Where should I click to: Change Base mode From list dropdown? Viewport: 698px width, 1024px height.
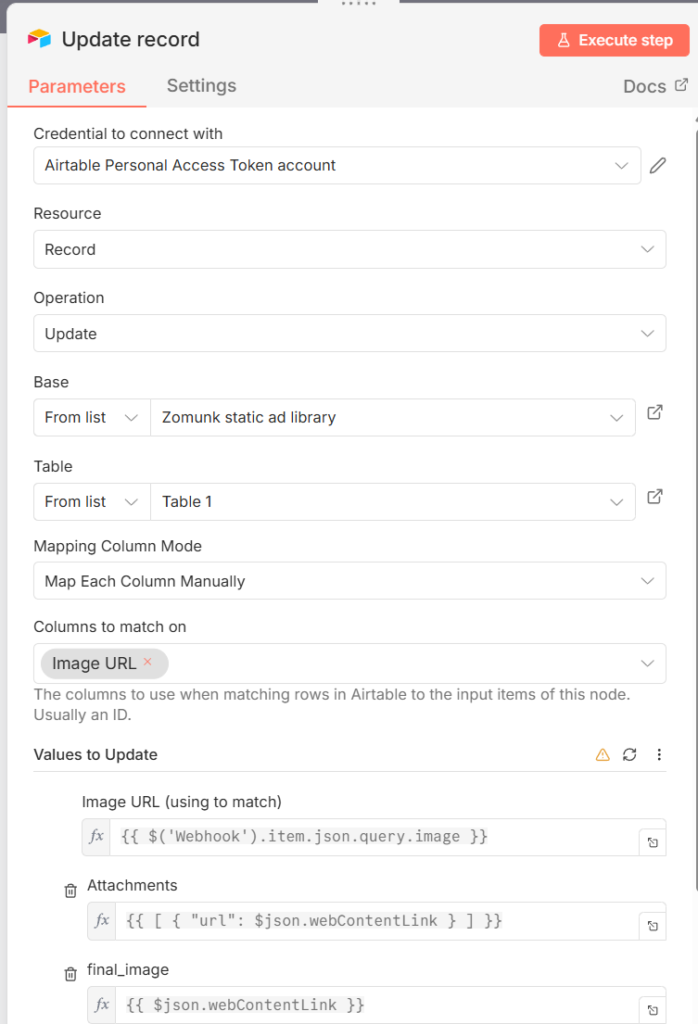[x=91, y=418]
